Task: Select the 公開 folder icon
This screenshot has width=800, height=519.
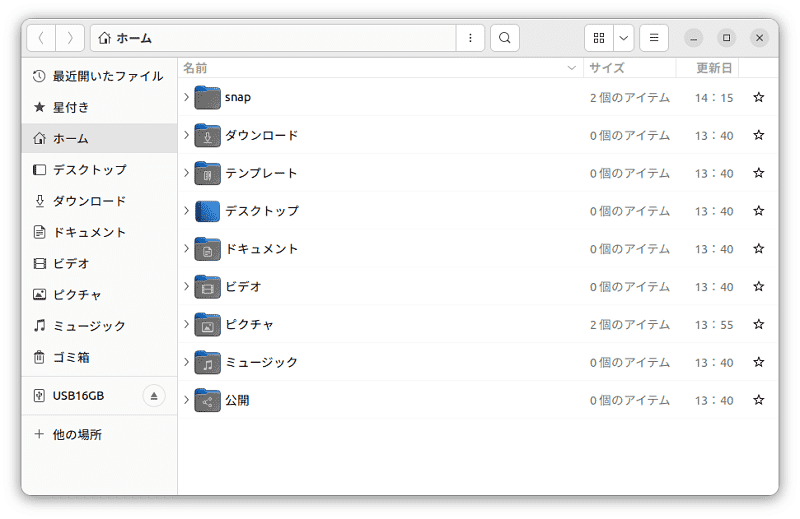Action: coord(208,400)
